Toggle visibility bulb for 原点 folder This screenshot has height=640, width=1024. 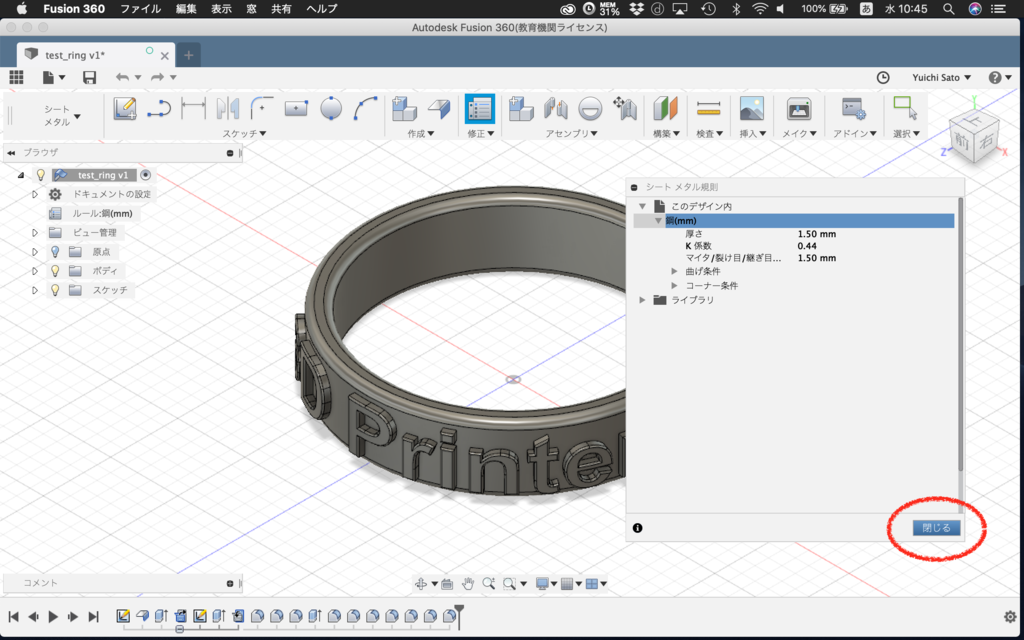[56, 251]
